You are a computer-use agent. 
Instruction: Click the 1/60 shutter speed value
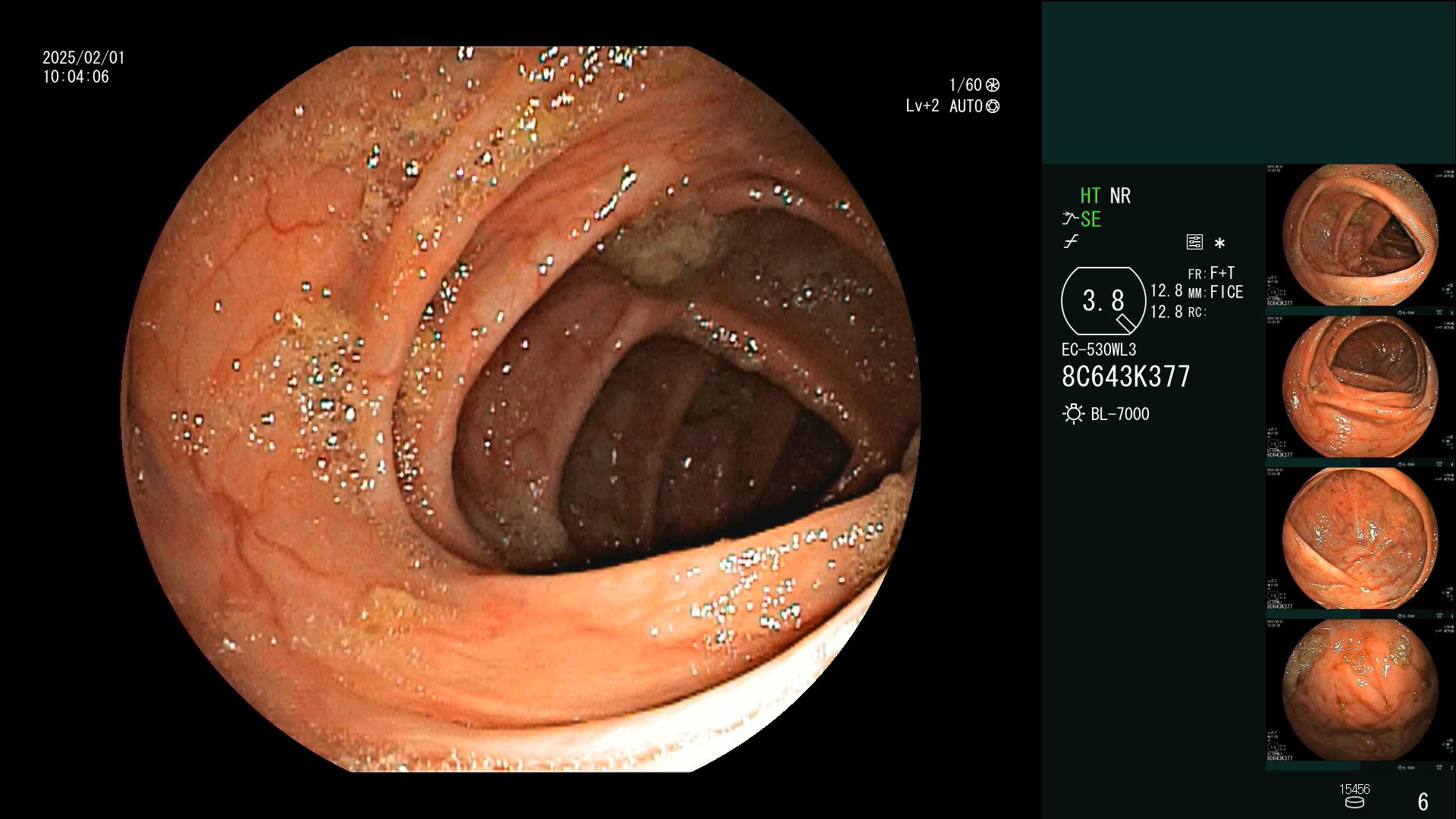pyautogui.click(x=965, y=85)
